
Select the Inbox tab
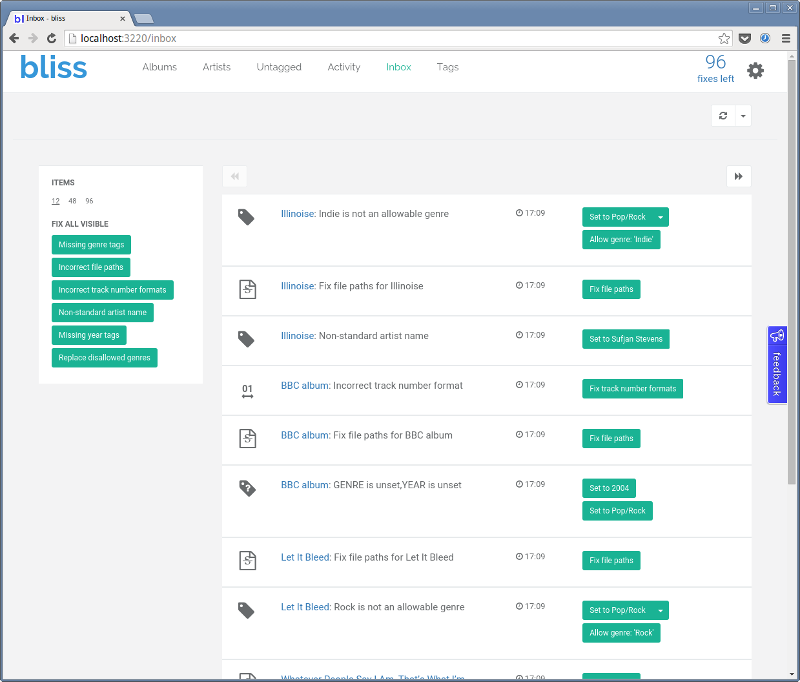coord(398,67)
